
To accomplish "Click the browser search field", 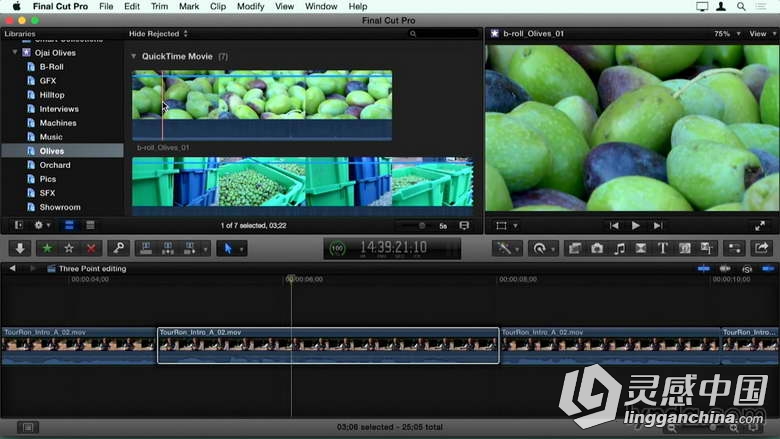I will pos(444,34).
